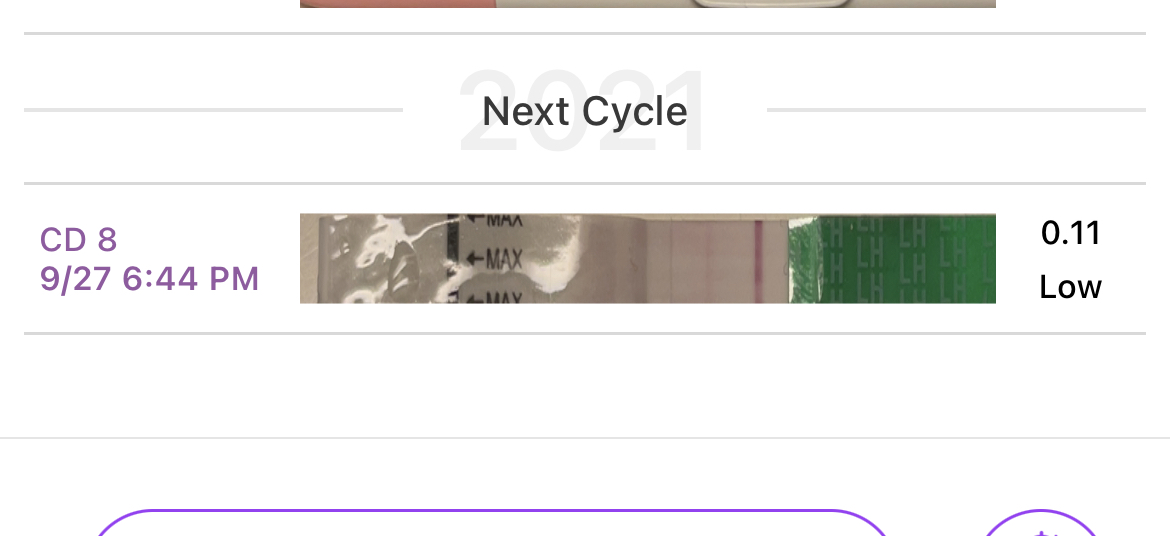Tap the green LH handle of the strip

pyautogui.click(x=892, y=258)
